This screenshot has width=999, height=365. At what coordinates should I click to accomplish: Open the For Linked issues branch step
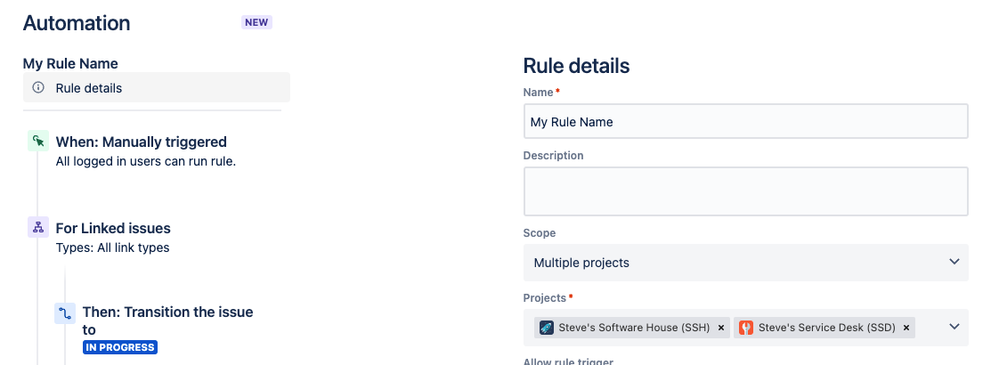(113, 228)
